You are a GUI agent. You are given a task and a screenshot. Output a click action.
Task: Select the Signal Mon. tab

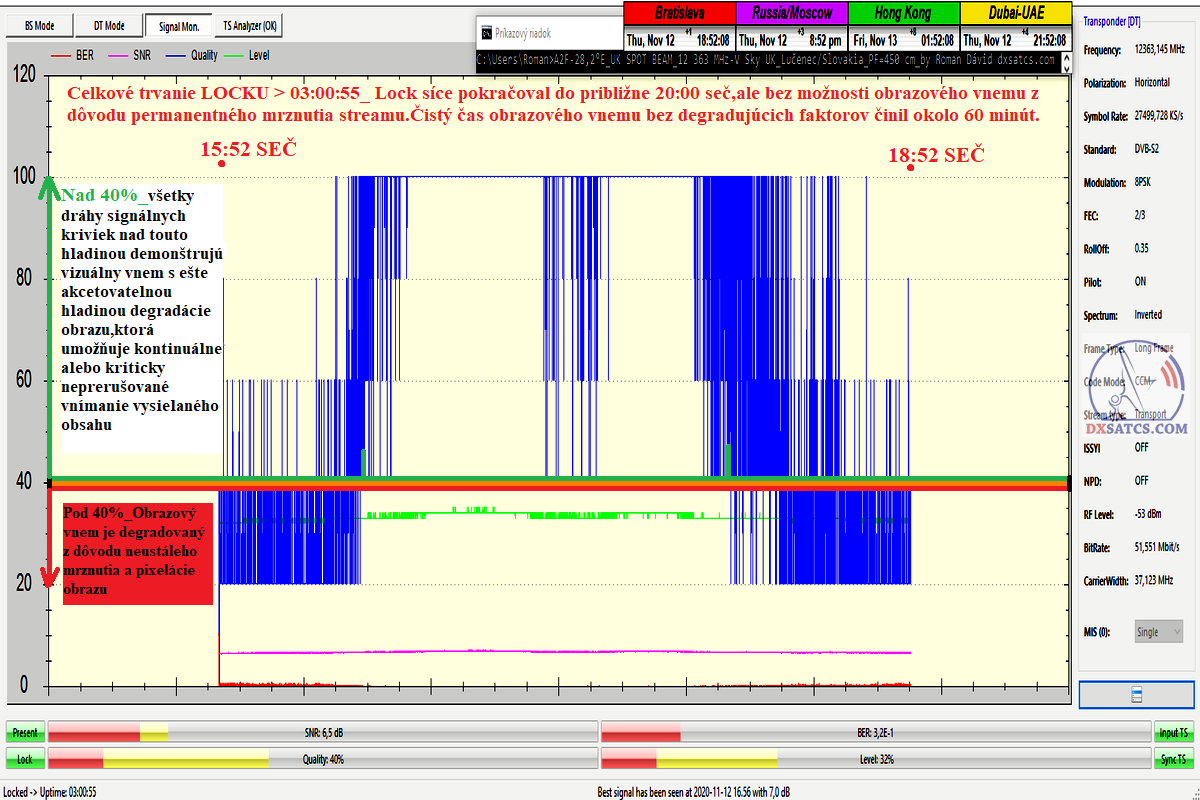pyautogui.click(x=180, y=25)
